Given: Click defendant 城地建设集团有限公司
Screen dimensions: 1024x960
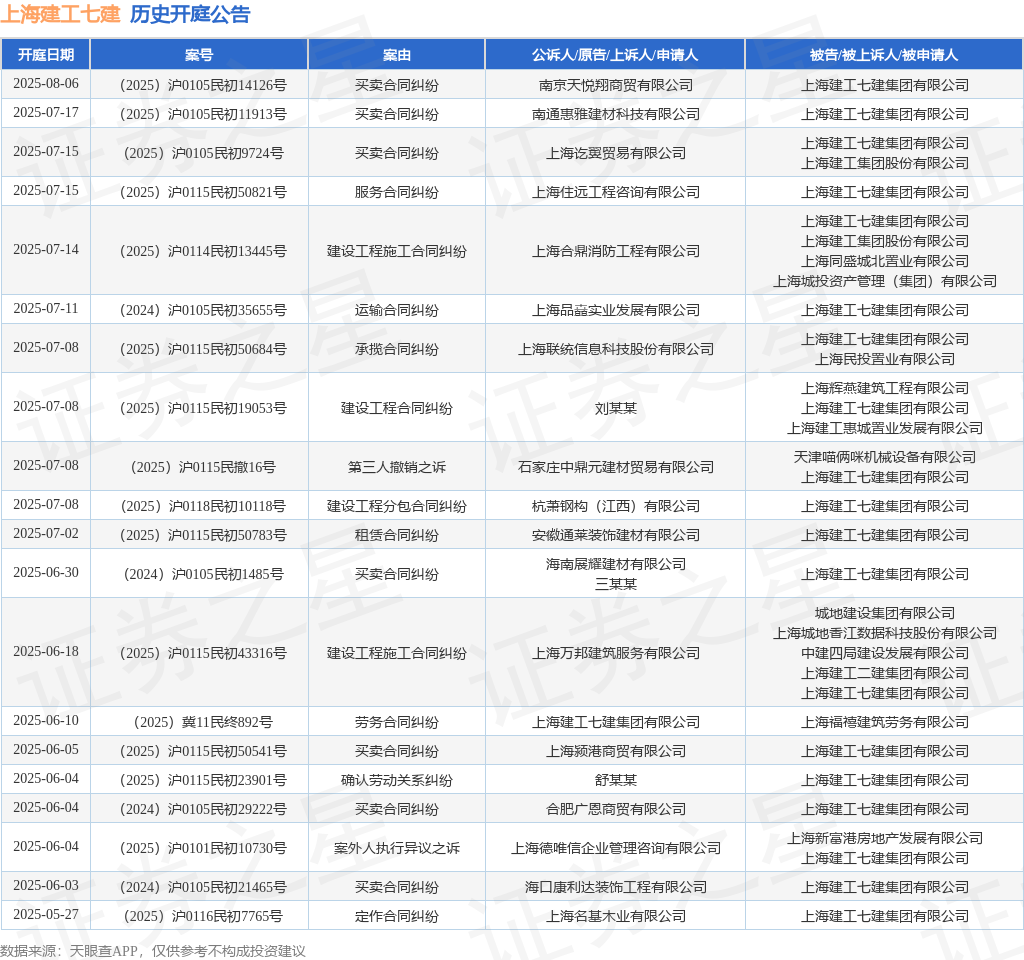Looking at the screenshot, I should 884,614.
